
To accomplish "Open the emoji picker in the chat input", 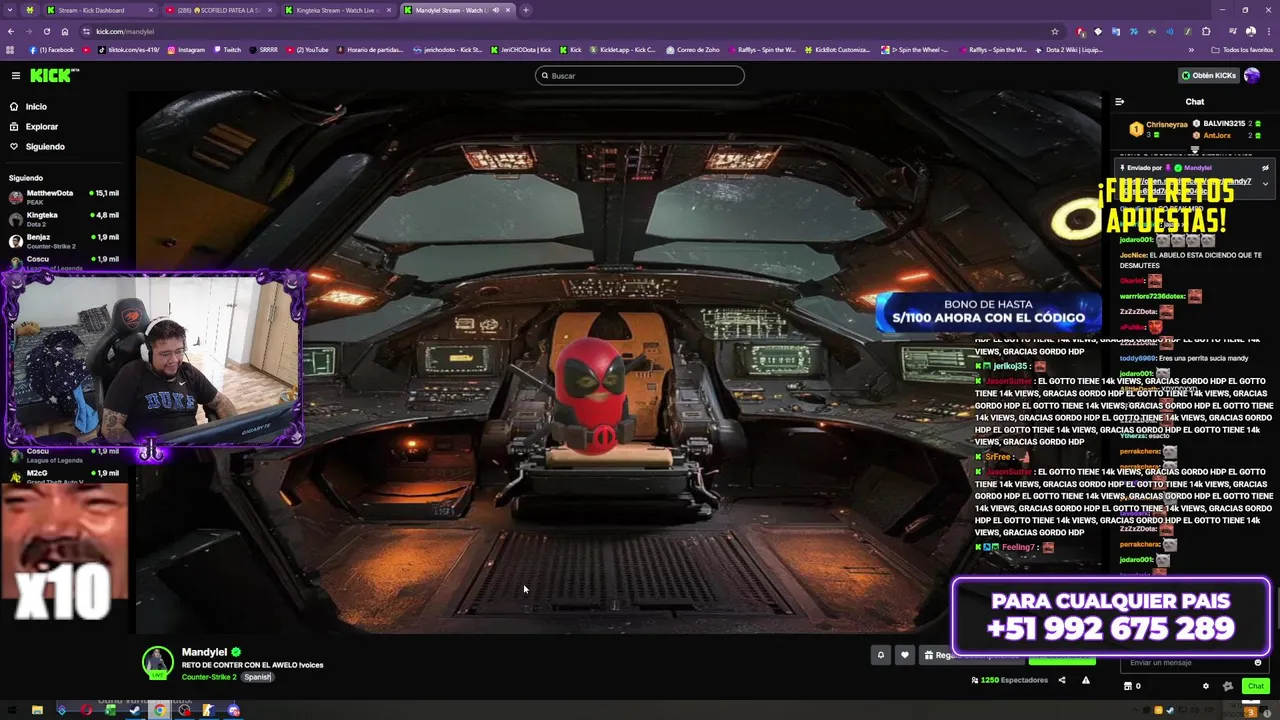I will coord(1258,662).
